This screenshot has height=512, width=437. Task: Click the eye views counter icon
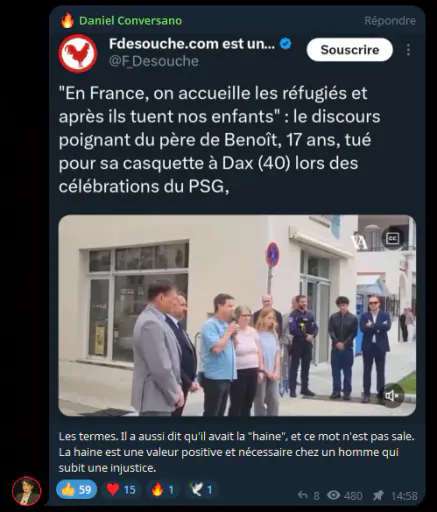tap(333, 495)
